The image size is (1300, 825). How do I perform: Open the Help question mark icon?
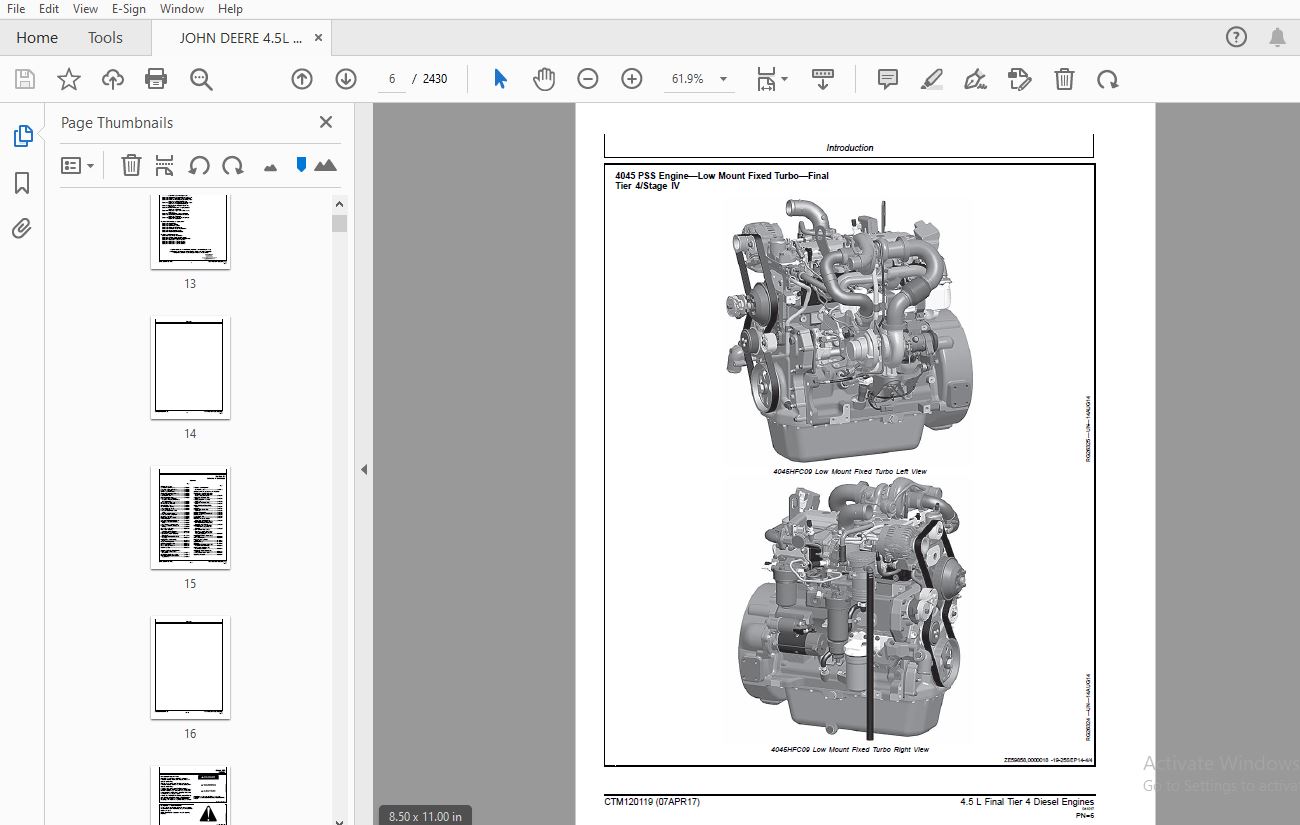click(1237, 38)
